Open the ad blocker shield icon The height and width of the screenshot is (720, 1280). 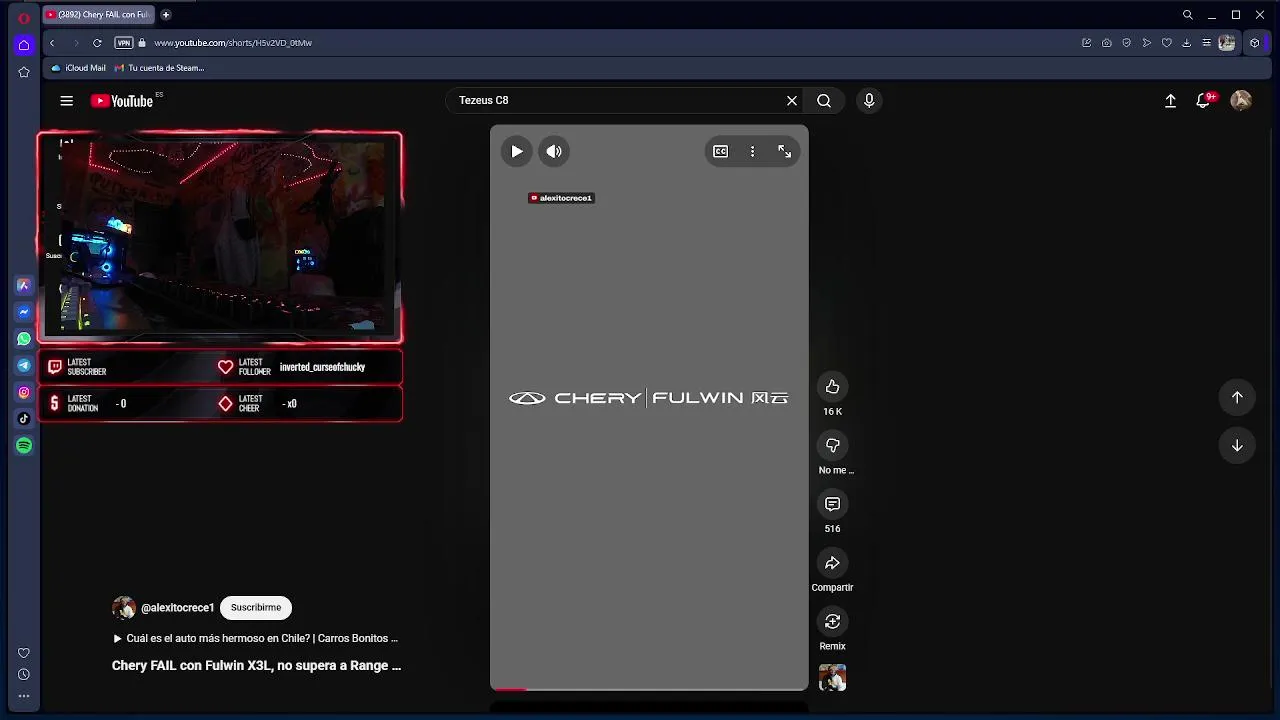(1126, 43)
